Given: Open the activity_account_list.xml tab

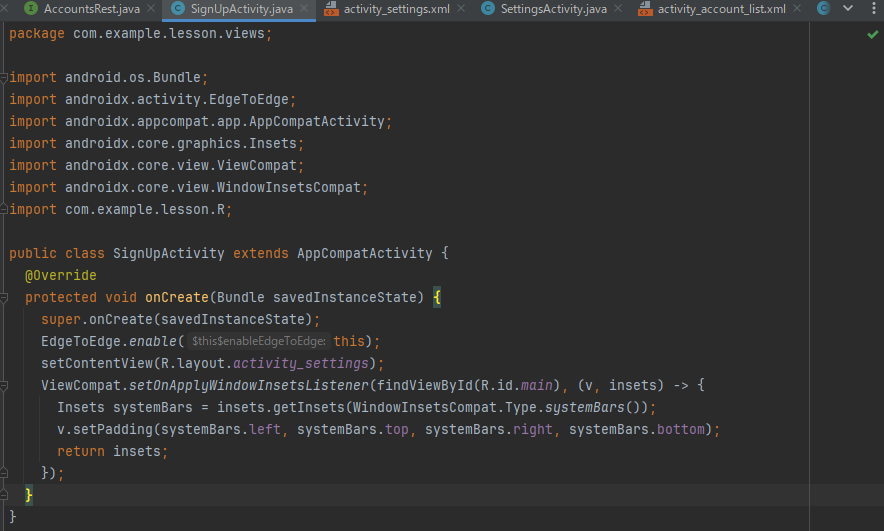Looking at the screenshot, I should click(721, 9).
